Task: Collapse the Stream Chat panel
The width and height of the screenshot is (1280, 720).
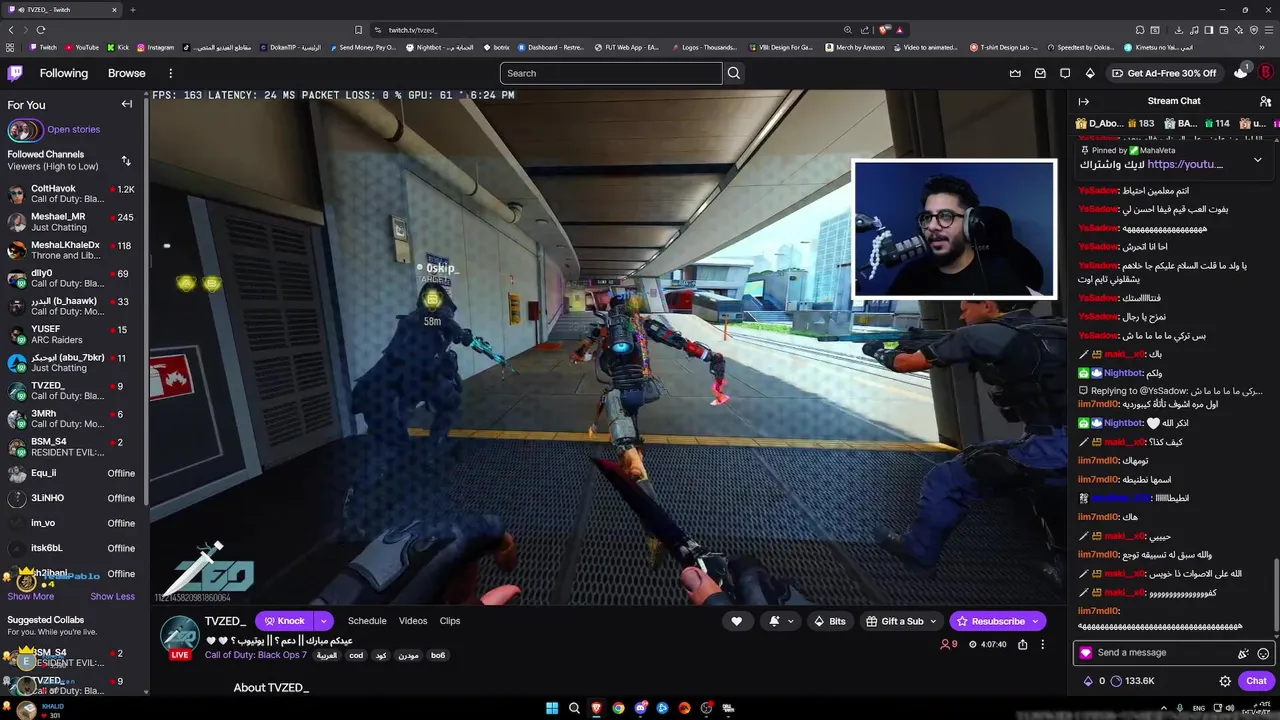Action: (x=1083, y=101)
